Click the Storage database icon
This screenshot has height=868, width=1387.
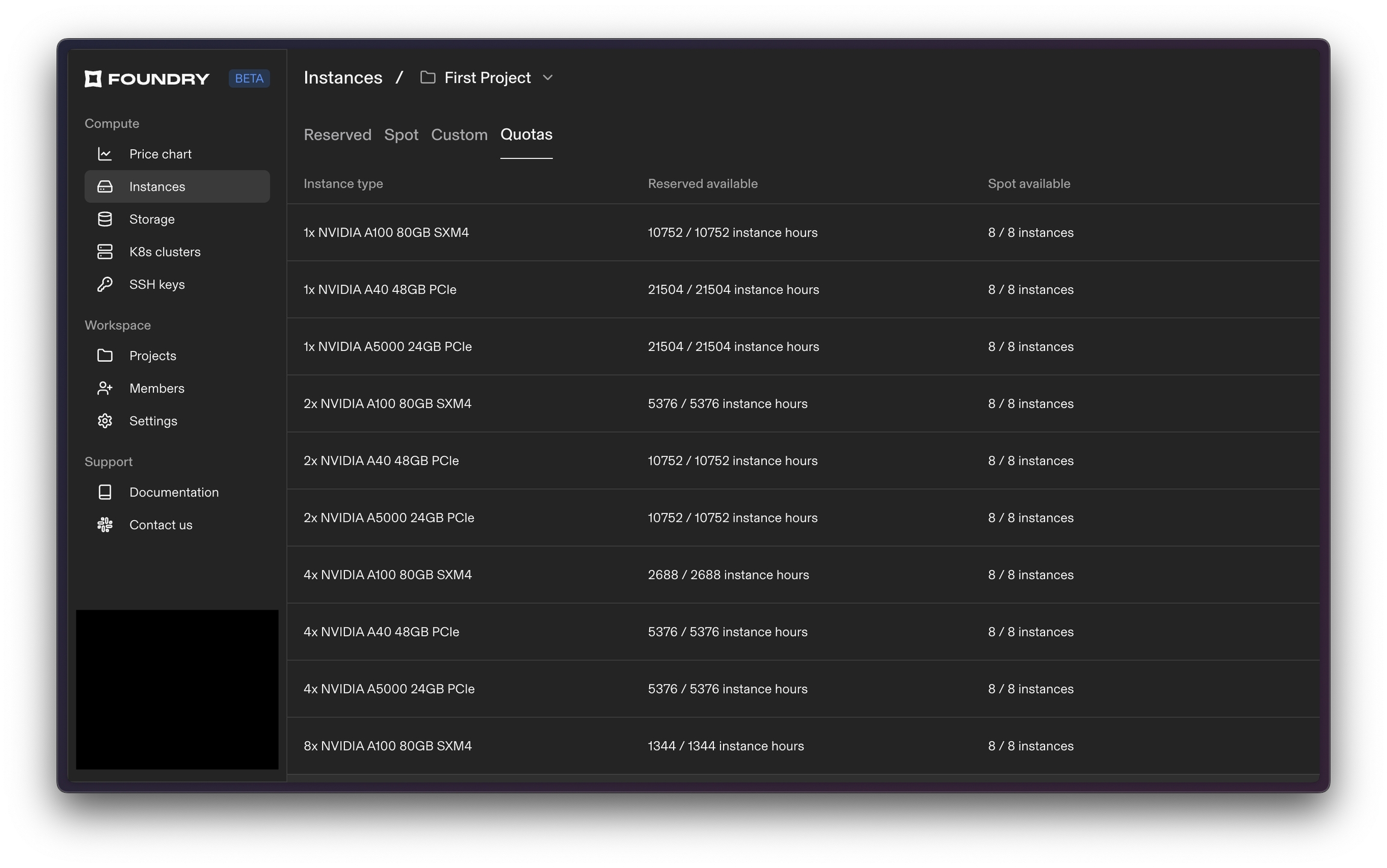coord(105,219)
